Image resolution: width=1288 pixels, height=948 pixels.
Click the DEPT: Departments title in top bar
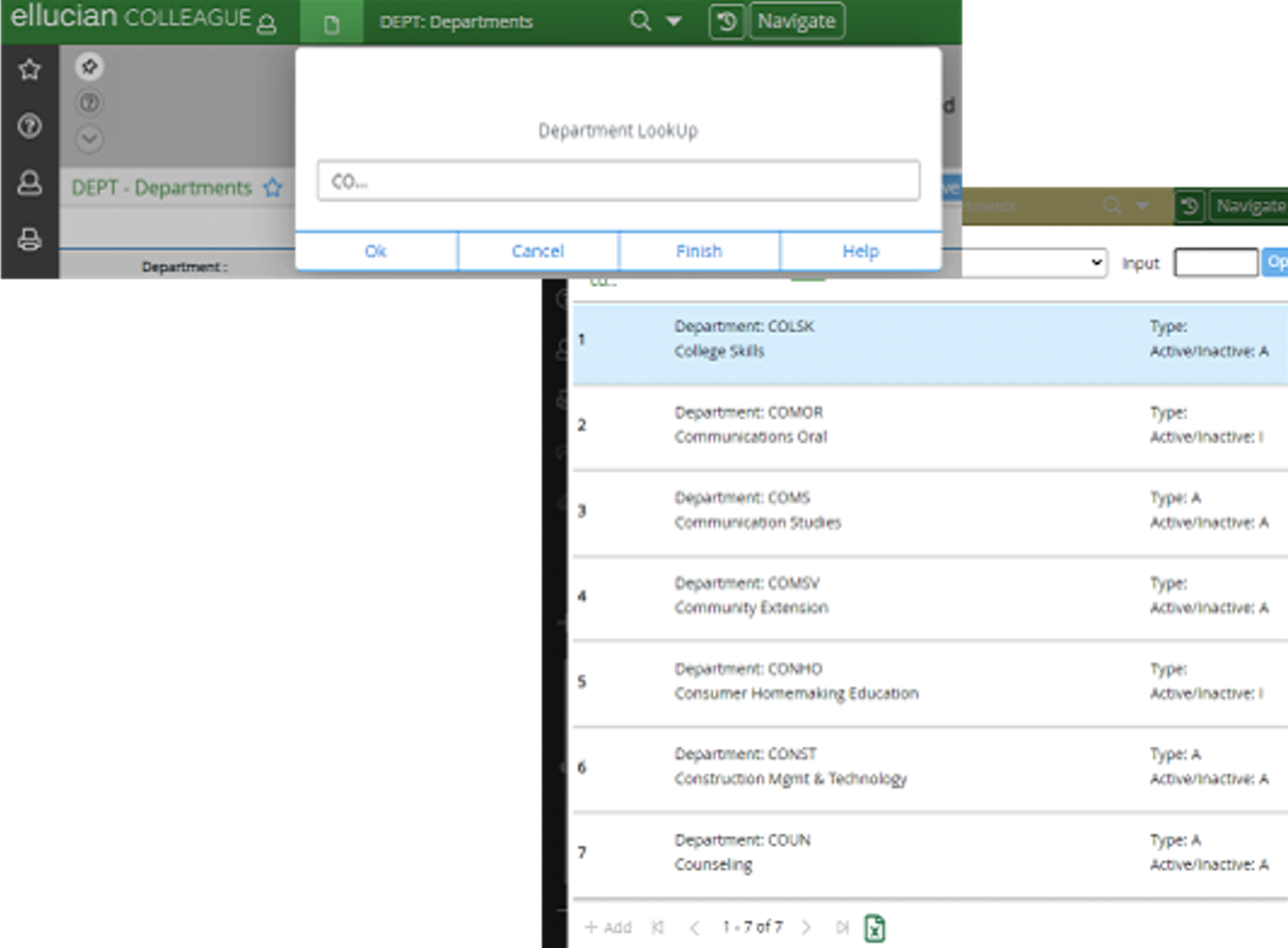pyautogui.click(x=456, y=22)
